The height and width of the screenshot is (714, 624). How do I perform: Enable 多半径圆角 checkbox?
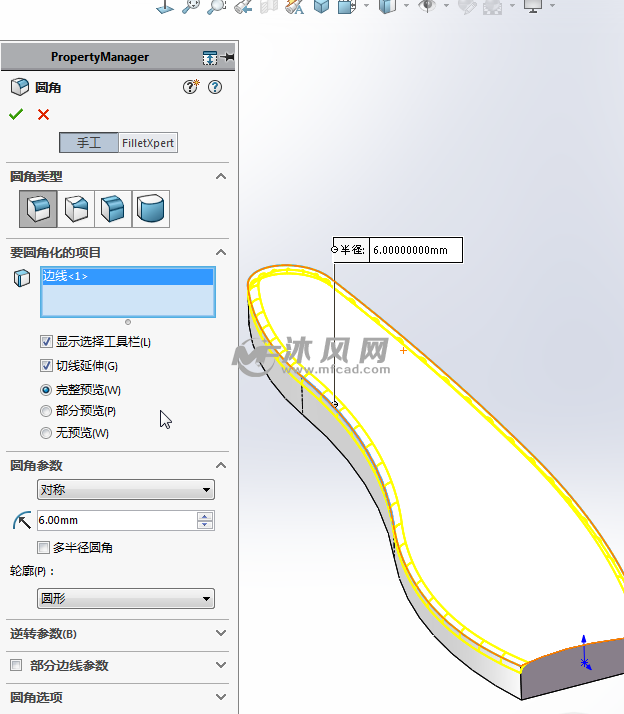(x=43, y=547)
